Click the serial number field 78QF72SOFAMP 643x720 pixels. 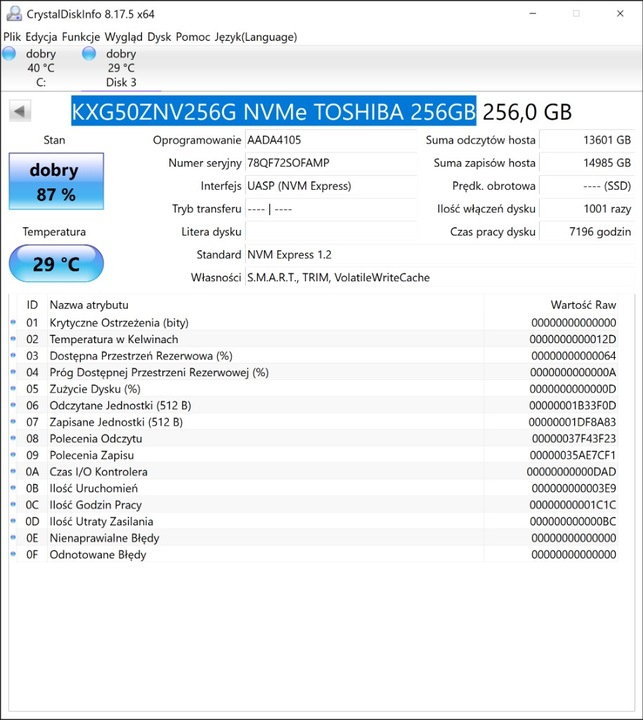[x=331, y=163]
